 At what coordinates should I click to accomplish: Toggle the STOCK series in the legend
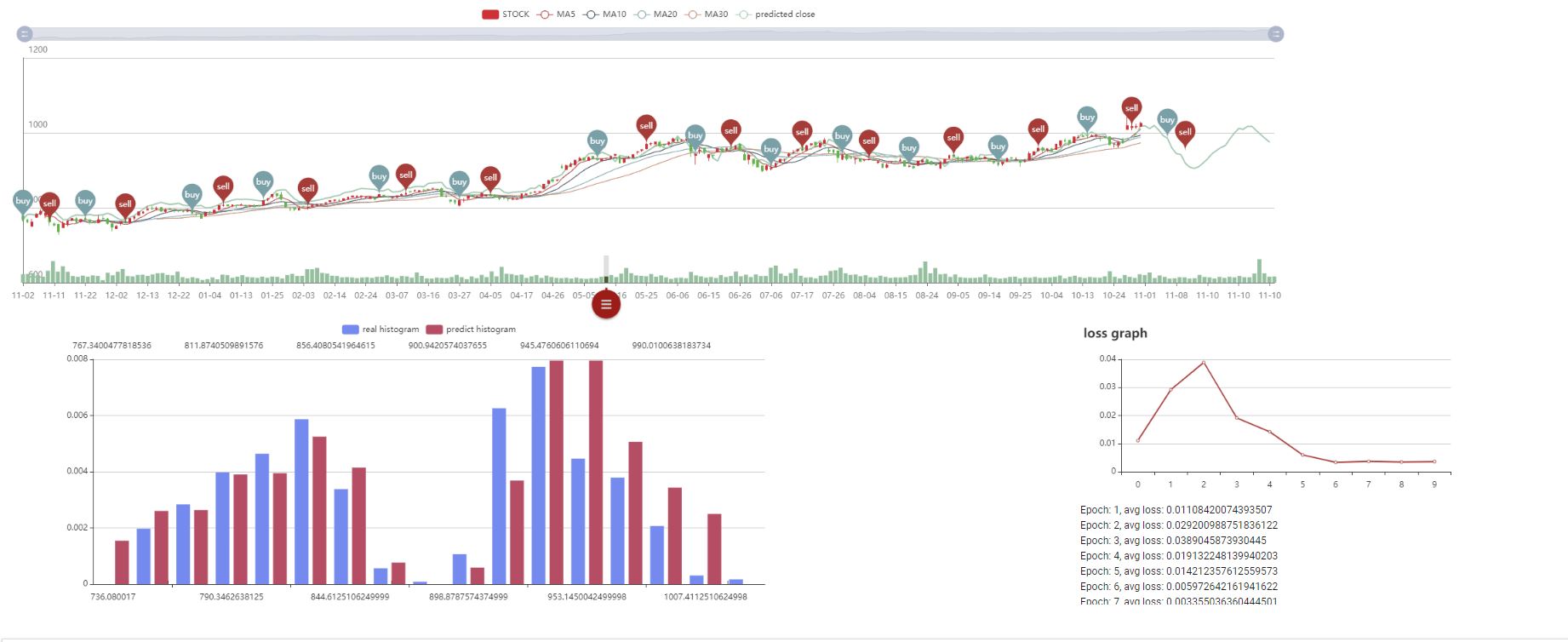[x=506, y=14]
